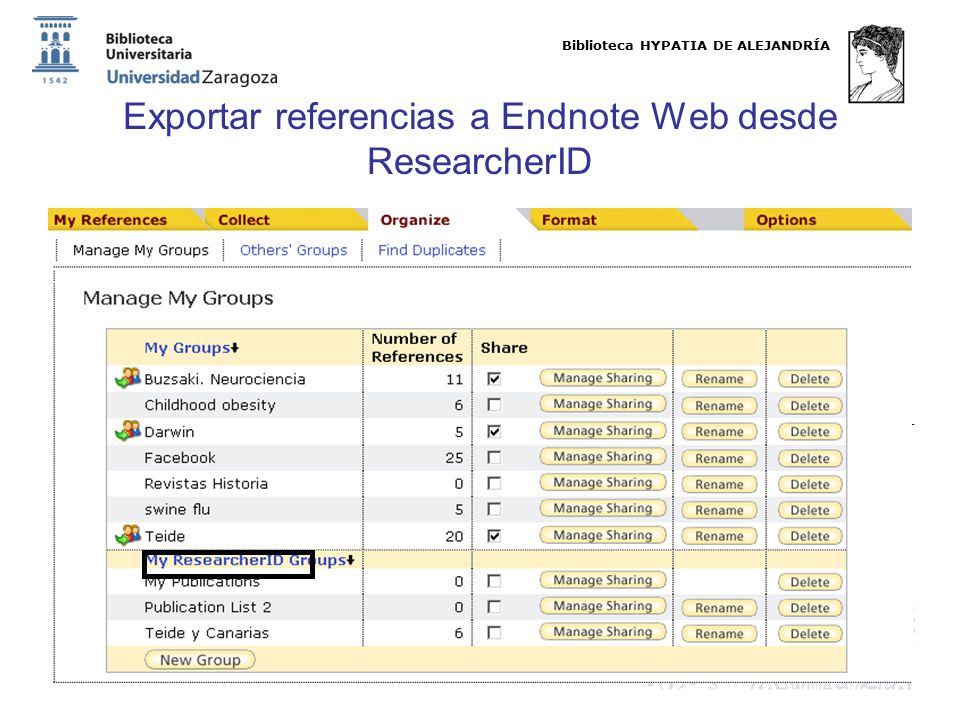Click Manage Sharing for Teide y Canarias
The image size is (960, 720).
[603, 631]
